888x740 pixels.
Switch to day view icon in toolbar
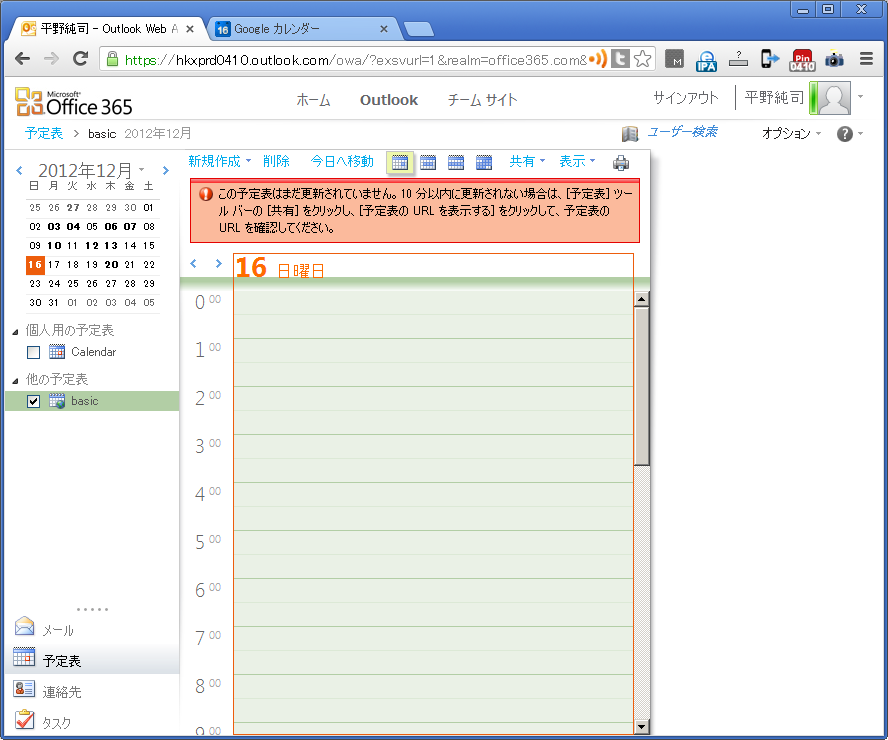(x=400, y=162)
